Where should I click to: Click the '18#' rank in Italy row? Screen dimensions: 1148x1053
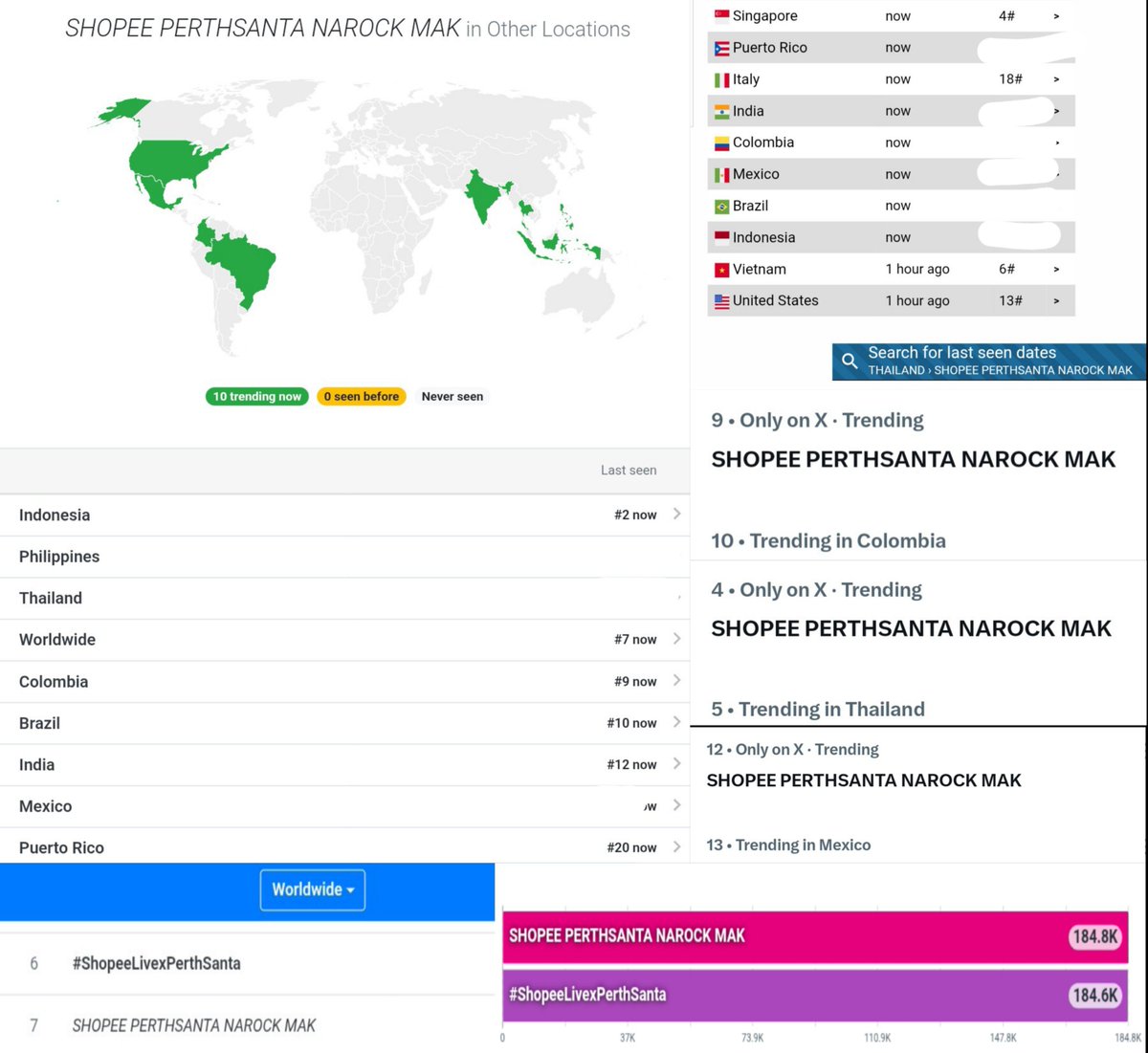[1010, 79]
